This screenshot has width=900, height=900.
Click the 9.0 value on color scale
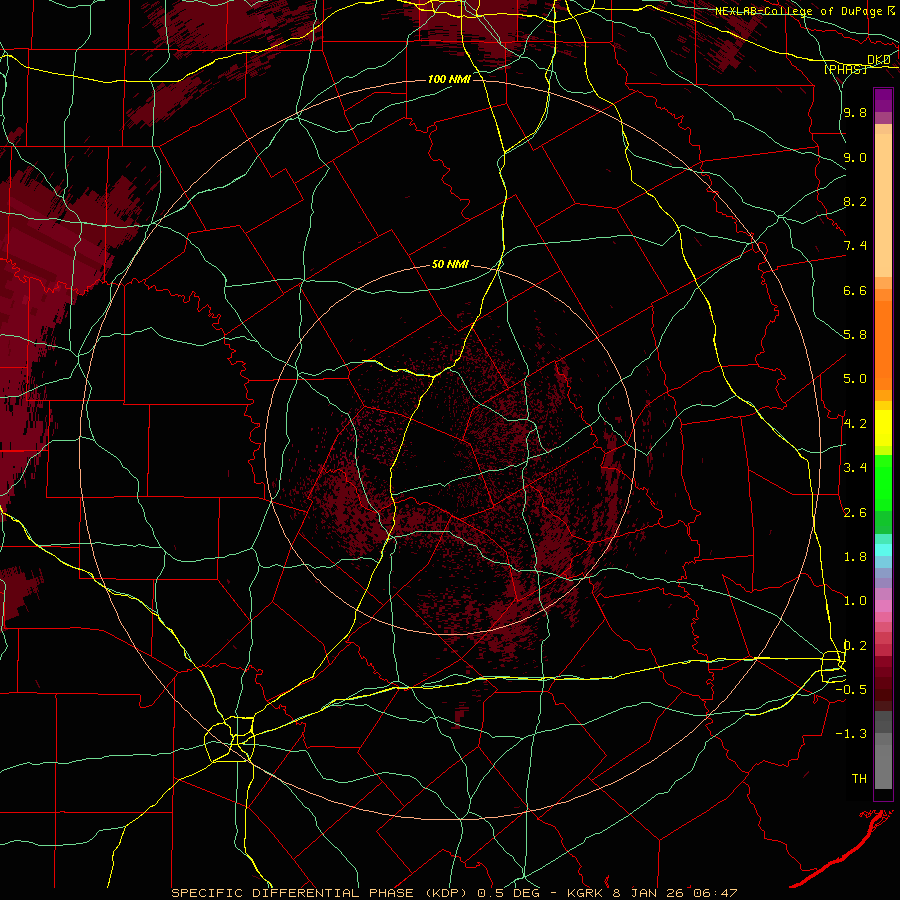[x=855, y=157]
